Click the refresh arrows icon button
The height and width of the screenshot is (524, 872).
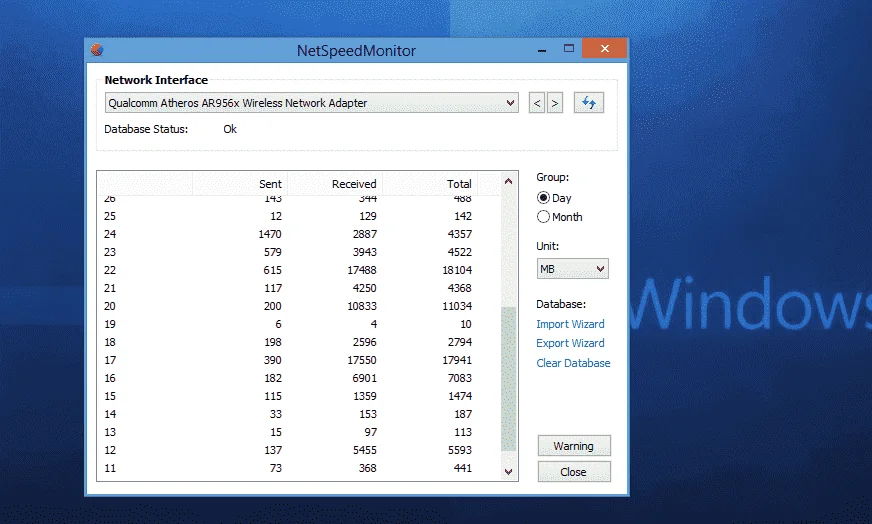pos(588,103)
